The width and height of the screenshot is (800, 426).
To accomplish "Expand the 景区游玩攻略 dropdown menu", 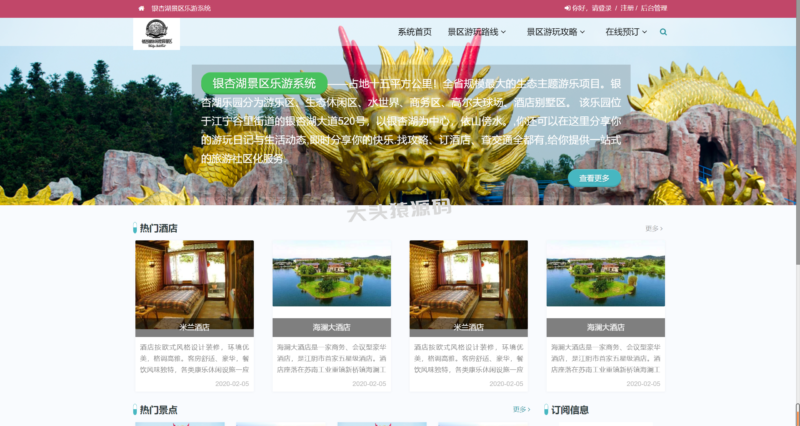I will pyautogui.click(x=556, y=32).
